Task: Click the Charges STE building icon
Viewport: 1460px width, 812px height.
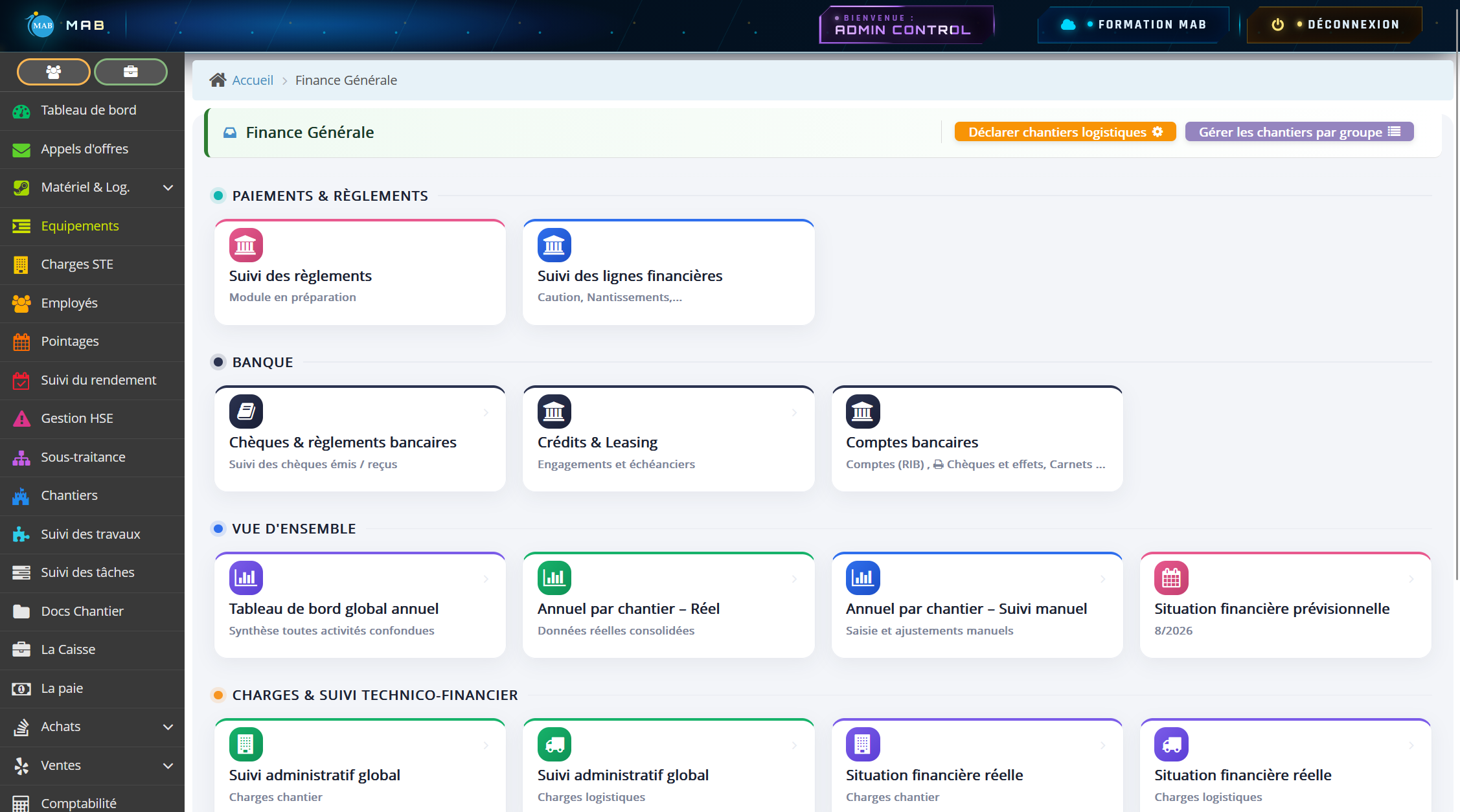Action: point(21,265)
